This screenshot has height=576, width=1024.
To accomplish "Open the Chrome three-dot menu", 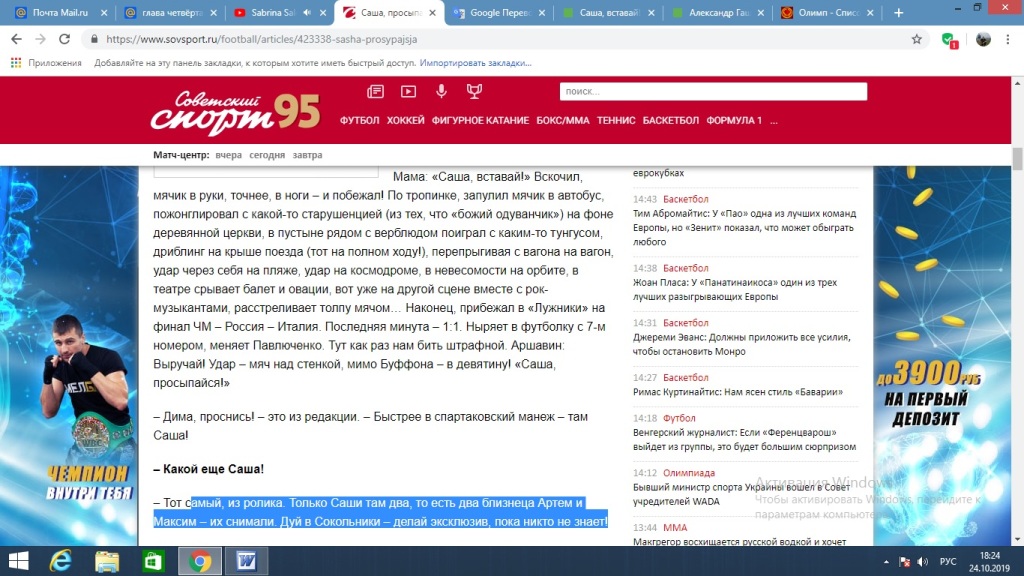I will (1008, 39).
